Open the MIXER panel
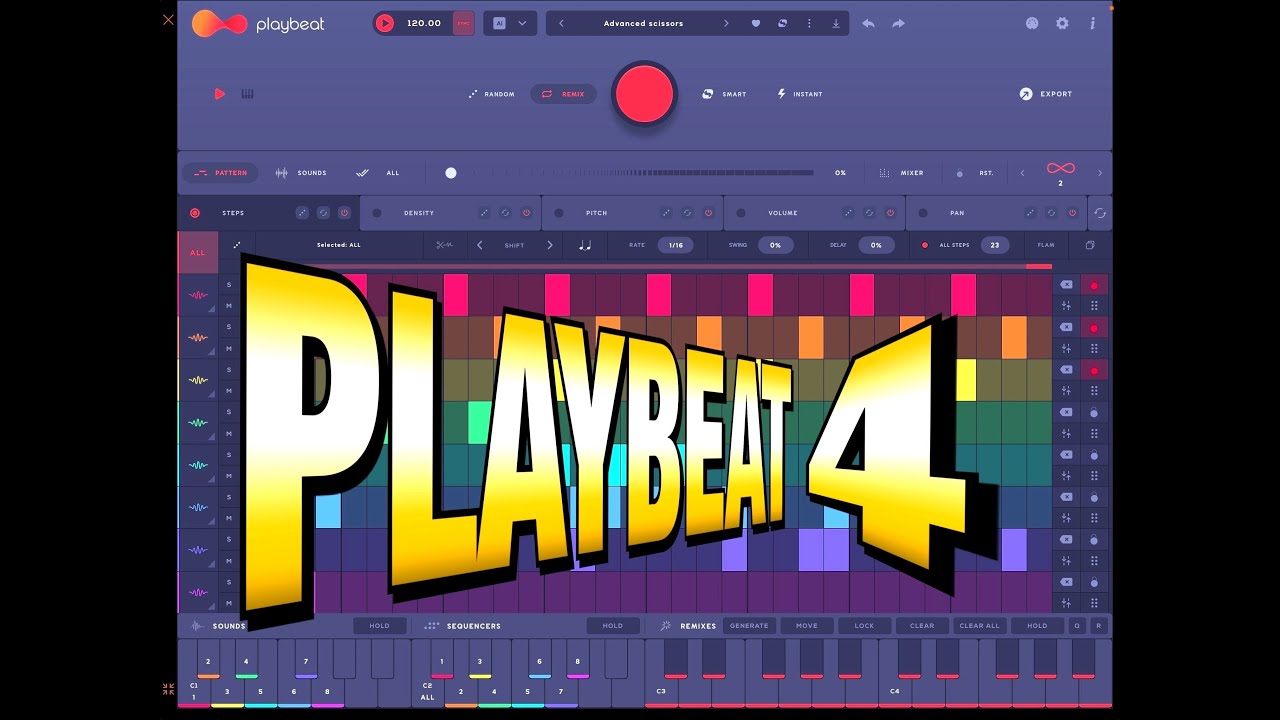Image resolution: width=1280 pixels, height=720 pixels. pyautogui.click(x=901, y=173)
